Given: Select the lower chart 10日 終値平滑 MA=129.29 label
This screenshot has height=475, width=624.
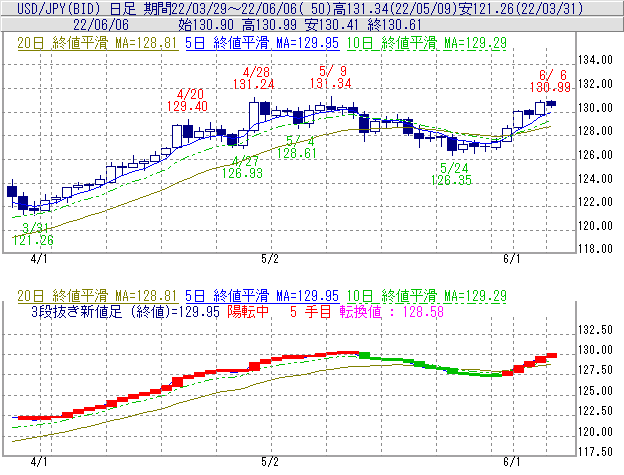Looking at the screenshot, I should coord(427,296).
